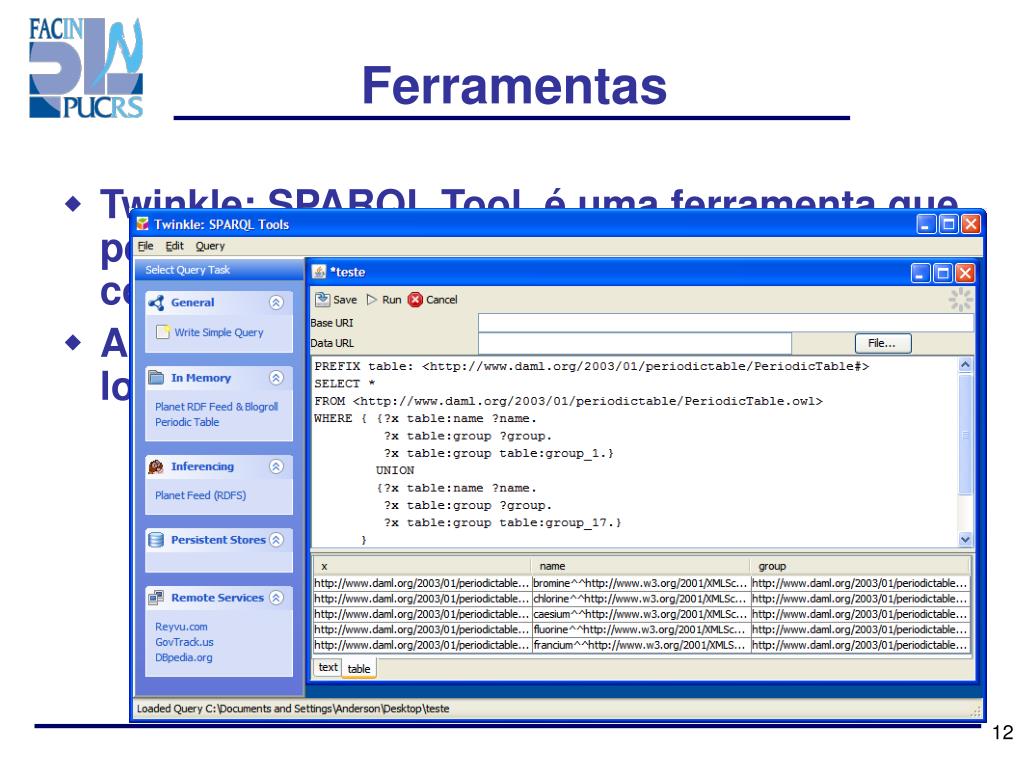This screenshot has width=1024, height=768.
Task: Switch to the text results tab
Action: (x=328, y=667)
